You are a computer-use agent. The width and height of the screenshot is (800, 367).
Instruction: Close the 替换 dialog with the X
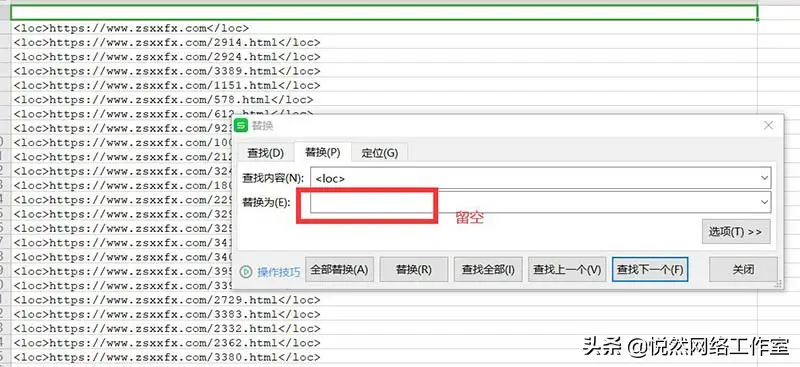pyautogui.click(x=768, y=126)
